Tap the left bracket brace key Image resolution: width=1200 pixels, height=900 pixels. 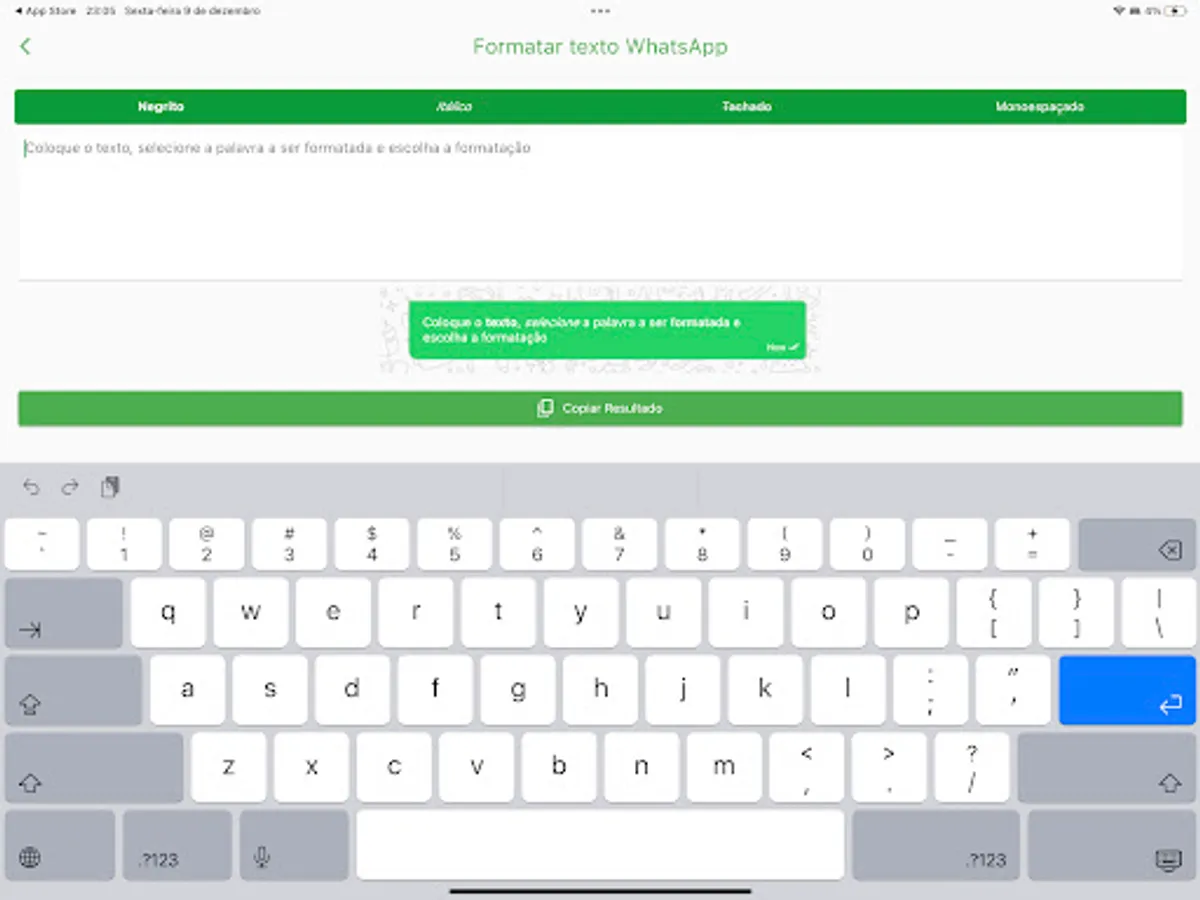point(993,613)
